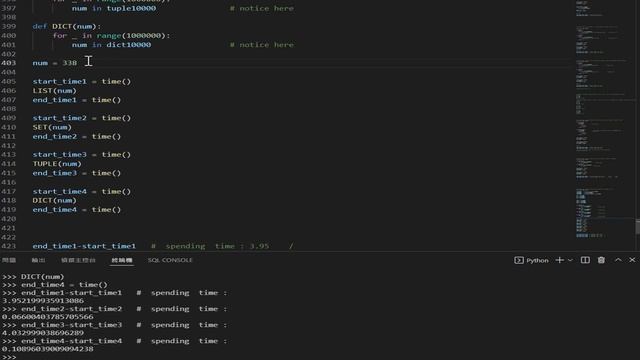The height and width of the screenshot is (360, 640).
Task: Click line number 403 in the gutter
Action: (9, 63)
